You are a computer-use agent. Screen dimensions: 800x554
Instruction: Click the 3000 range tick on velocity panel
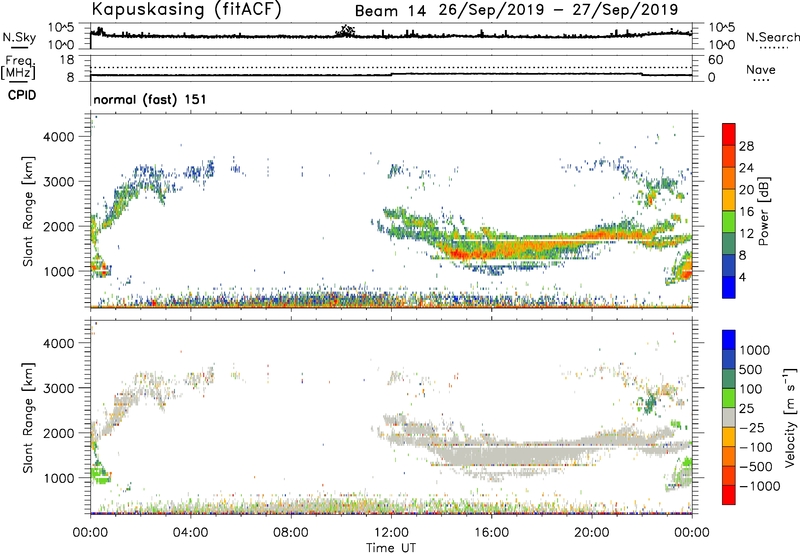click(58, 388)
